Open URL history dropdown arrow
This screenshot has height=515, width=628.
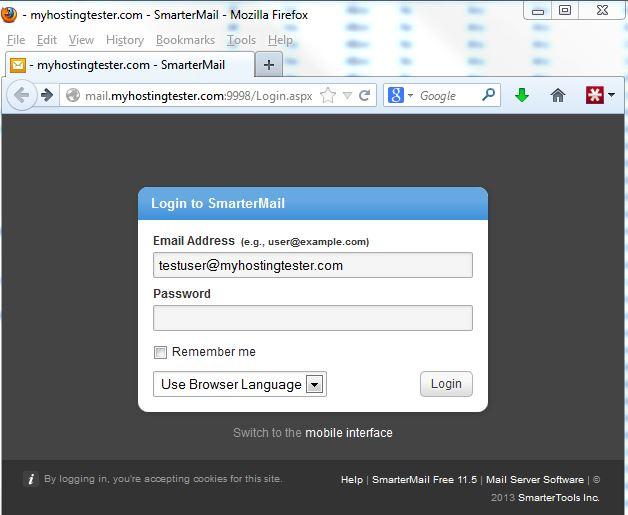(x=347, y=96)
